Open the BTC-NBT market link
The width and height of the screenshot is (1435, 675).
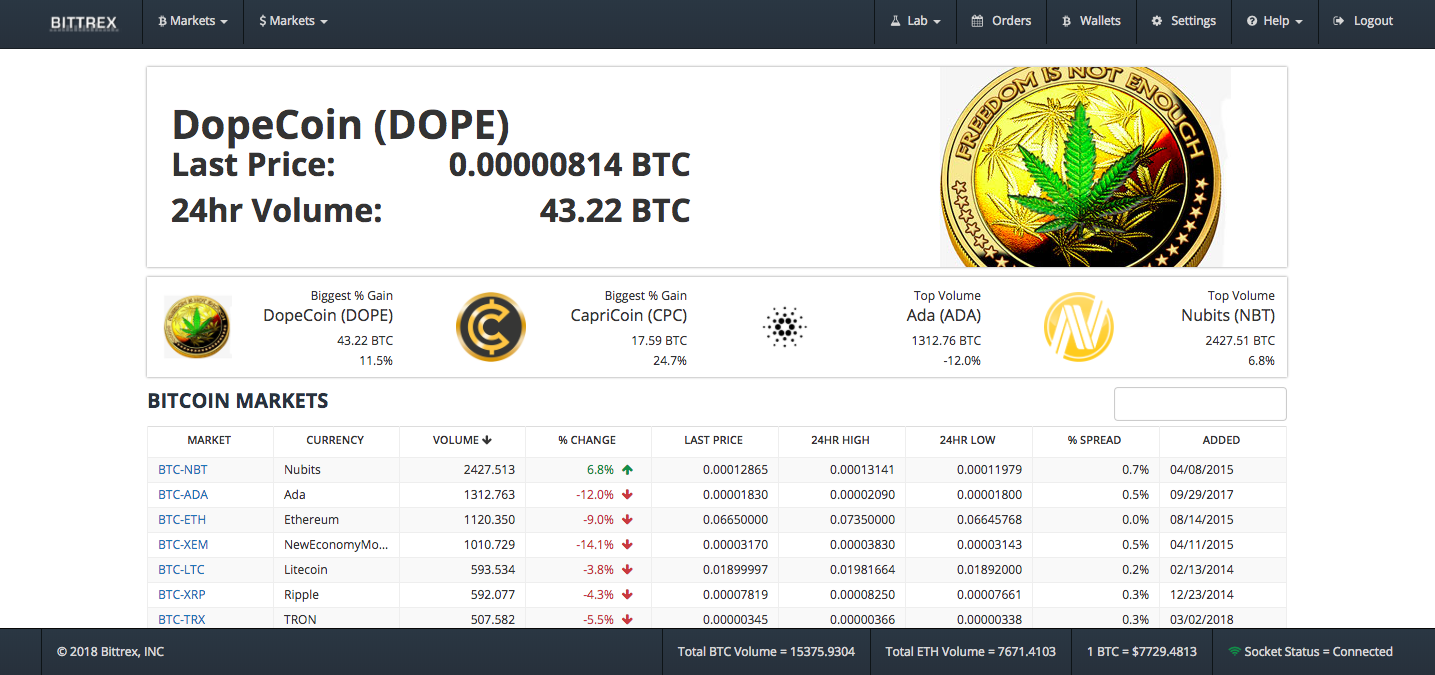point(183,469)
